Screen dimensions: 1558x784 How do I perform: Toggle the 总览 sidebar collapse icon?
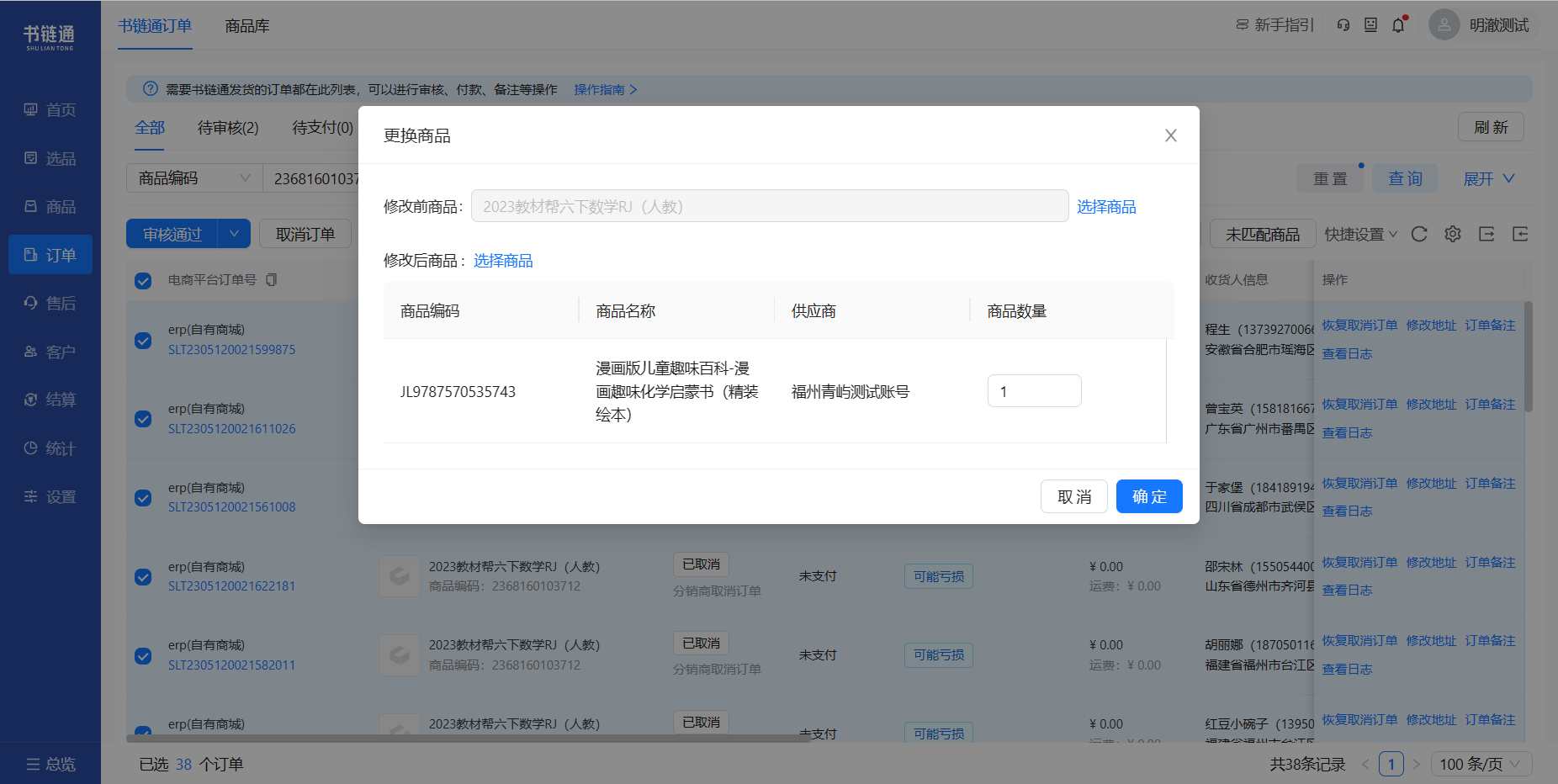click(33, 764)
